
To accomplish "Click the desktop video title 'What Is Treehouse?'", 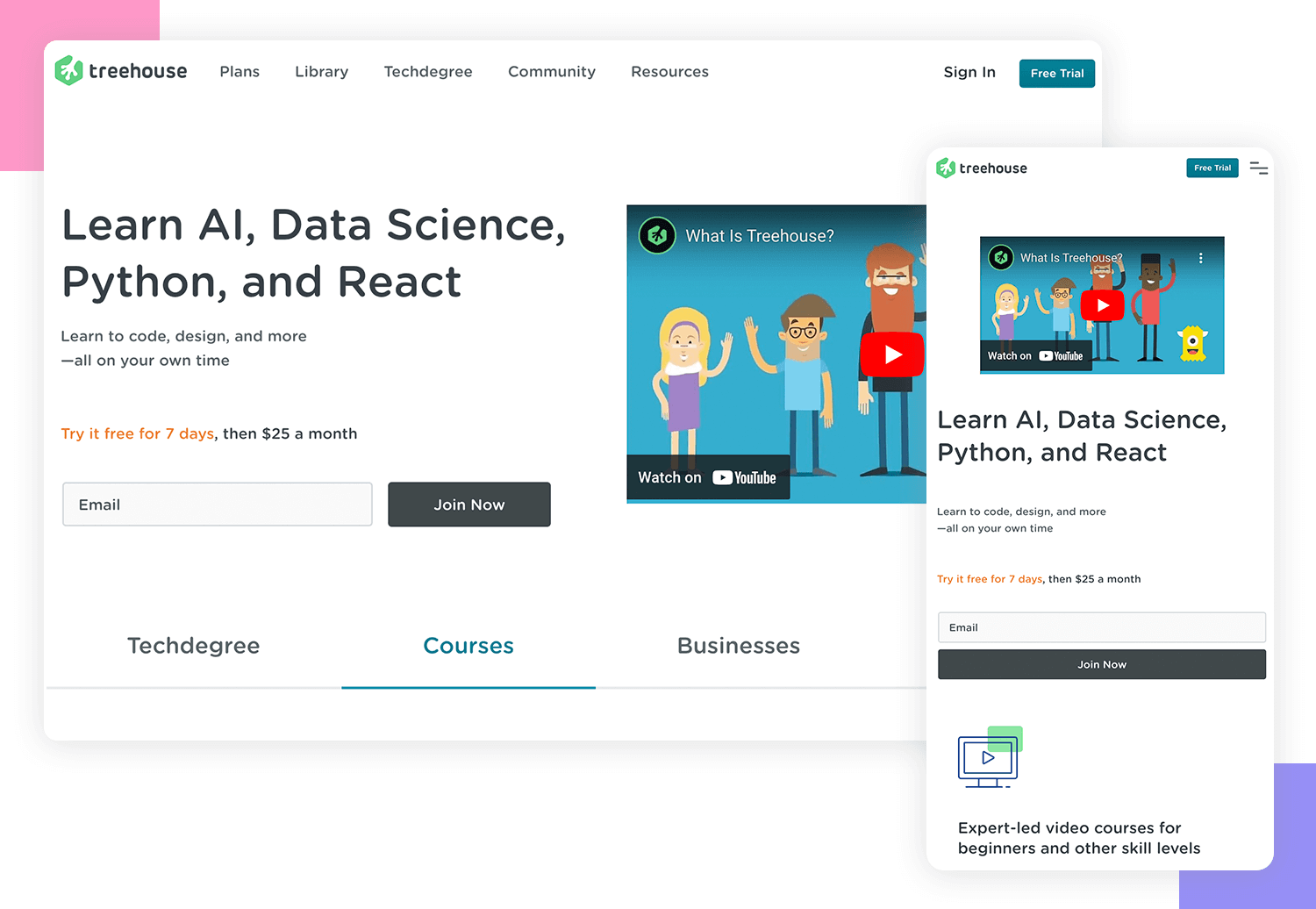I will (x=760, y=236).
